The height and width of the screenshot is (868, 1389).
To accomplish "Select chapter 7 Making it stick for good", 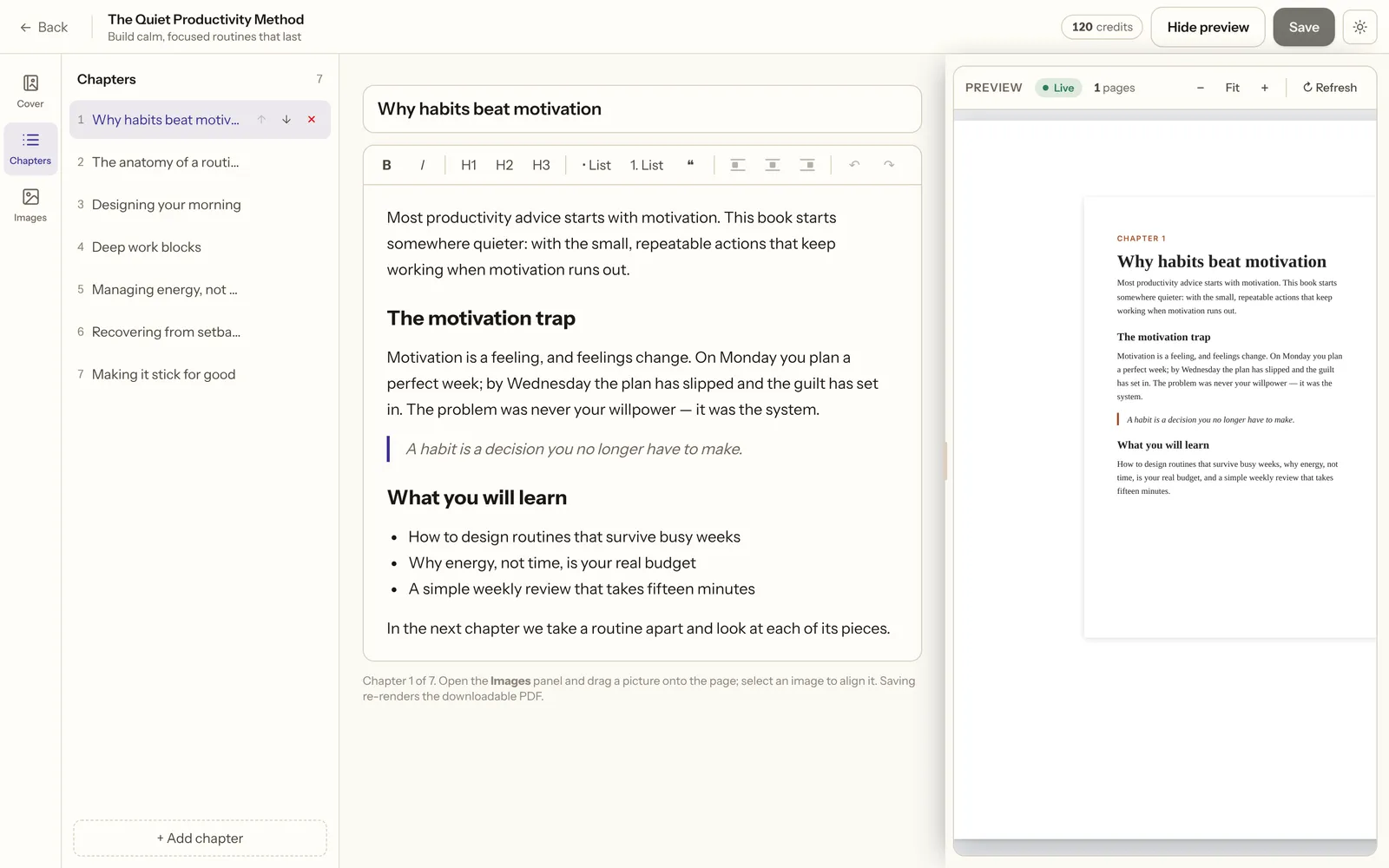I will (200, 375).
